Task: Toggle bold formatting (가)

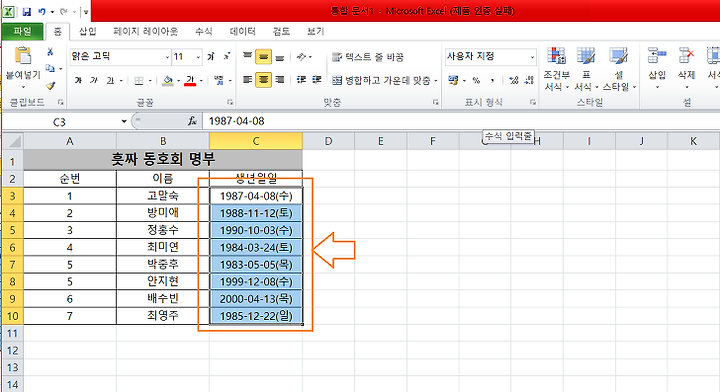Action: pos(79,81)
